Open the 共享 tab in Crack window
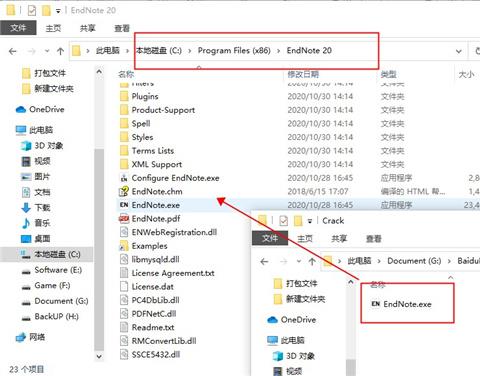Viewport: 480px width, 376px height. 339,239
